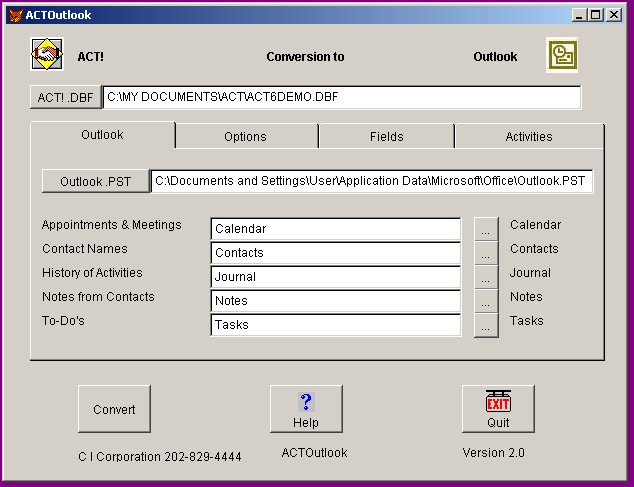The height and width of the screenshot is (487, 634).
Task: Click the 'Appointments & Meetings' label
Action: [112, 225]
